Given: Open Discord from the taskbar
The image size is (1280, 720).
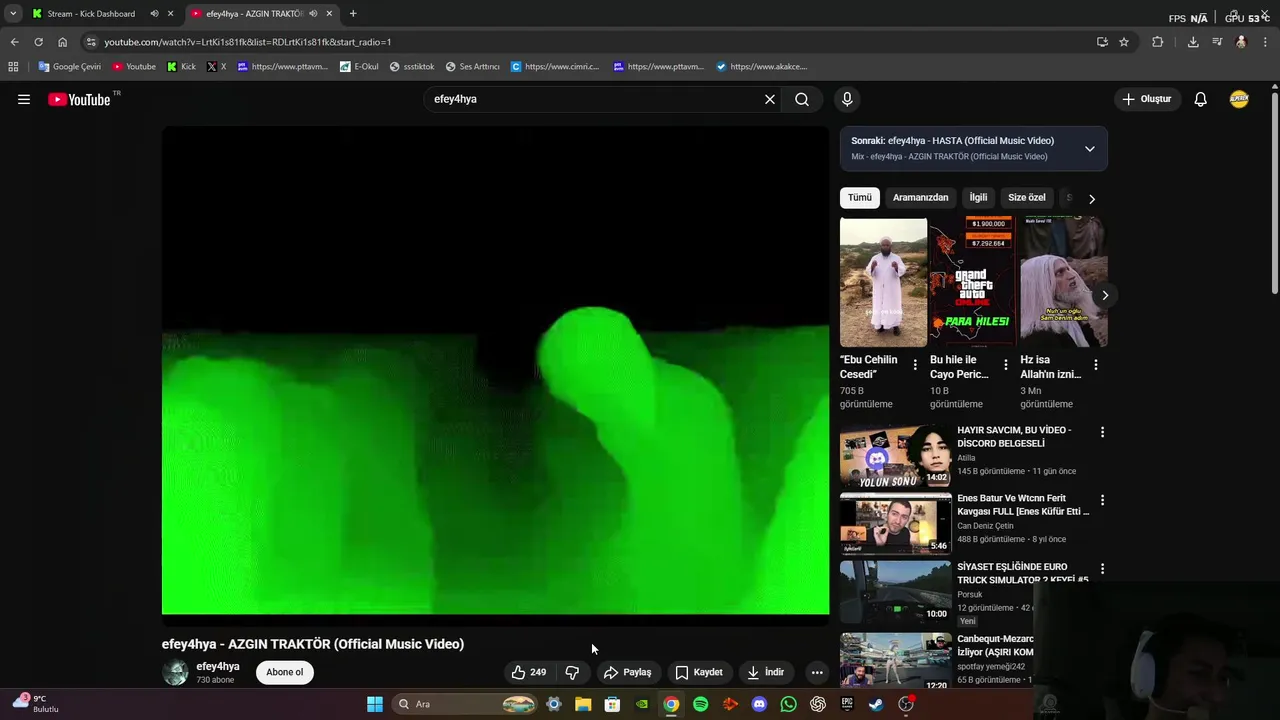Looking at the screenshot, I should click(x=759, y=704).
